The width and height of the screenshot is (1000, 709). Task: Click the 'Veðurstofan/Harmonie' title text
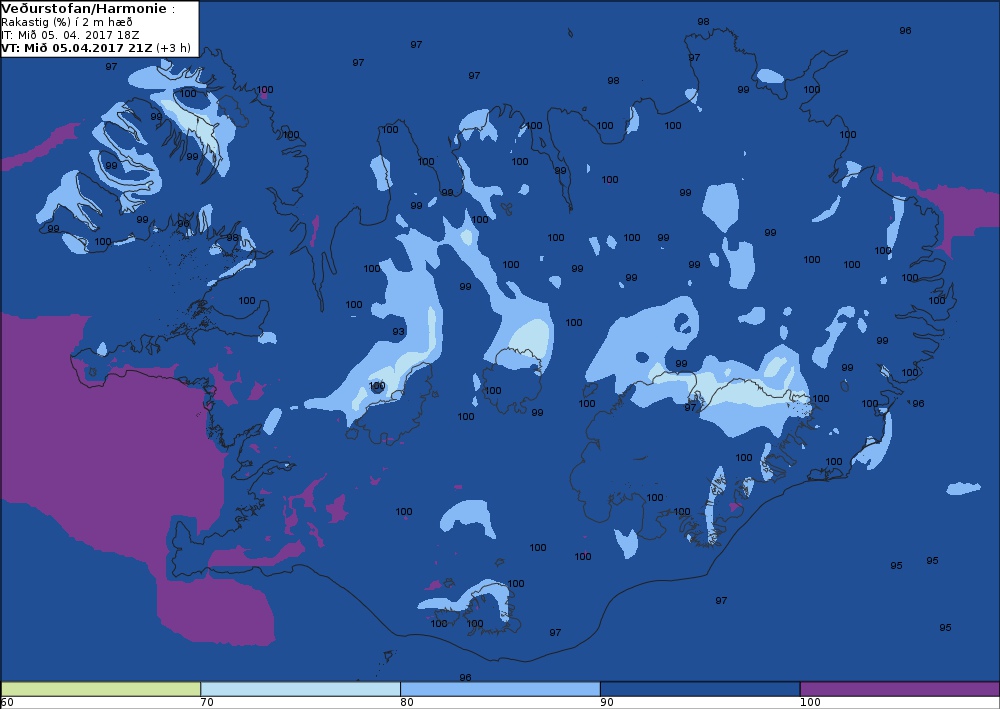point(85,9)
